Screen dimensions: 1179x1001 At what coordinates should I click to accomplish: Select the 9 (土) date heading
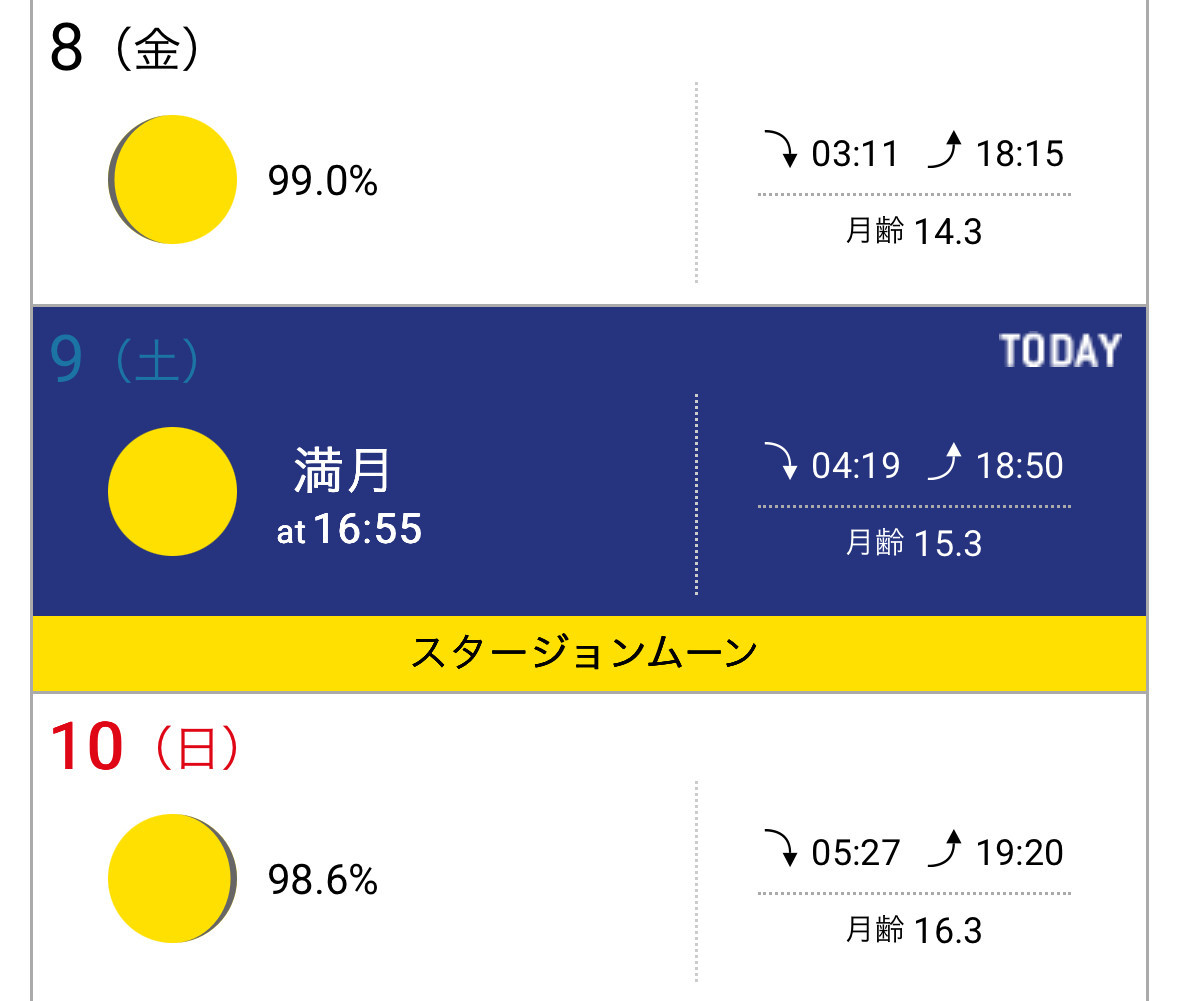(124, 360)
